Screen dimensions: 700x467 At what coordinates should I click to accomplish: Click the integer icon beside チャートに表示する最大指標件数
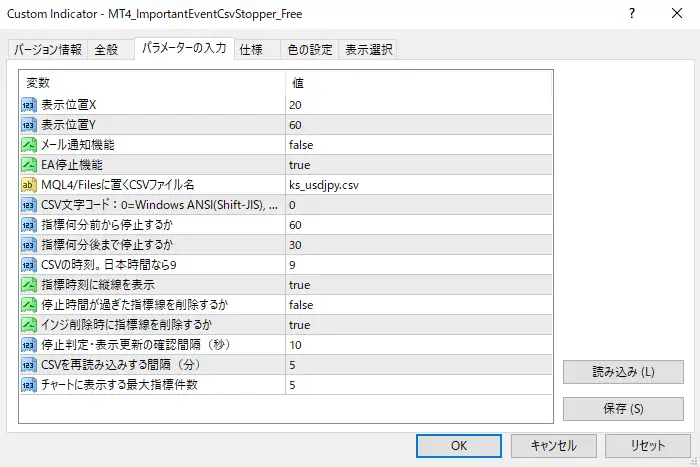29,385
